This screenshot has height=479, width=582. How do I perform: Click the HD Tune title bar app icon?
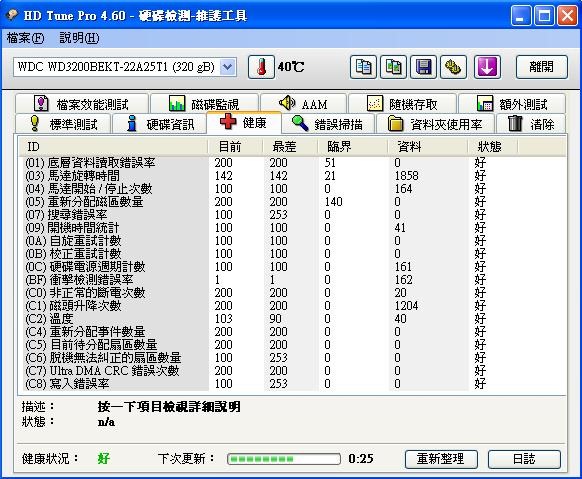point(12,15)
